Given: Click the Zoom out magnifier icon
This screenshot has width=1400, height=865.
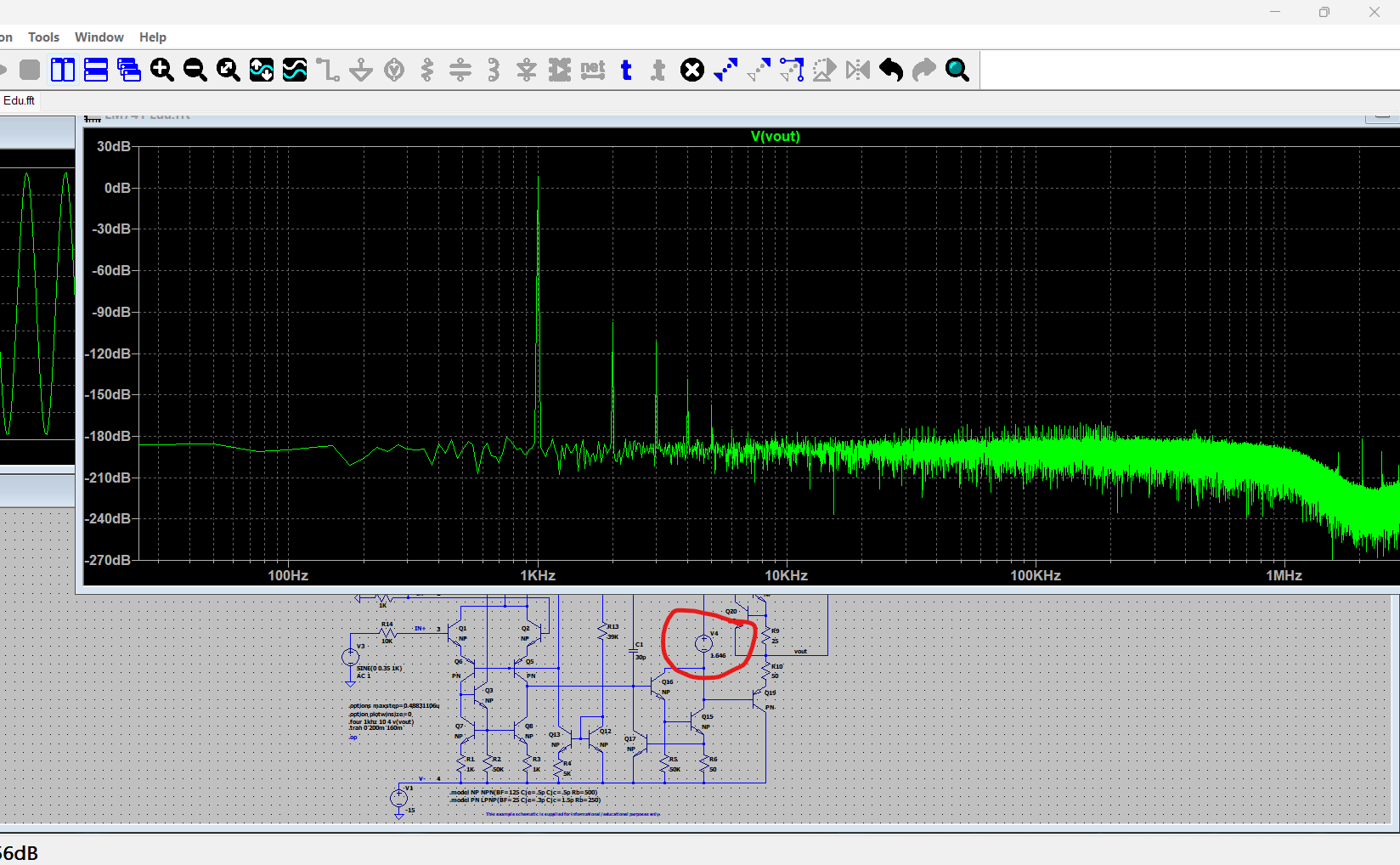Looking at the screenshot, I should [195, 70].
